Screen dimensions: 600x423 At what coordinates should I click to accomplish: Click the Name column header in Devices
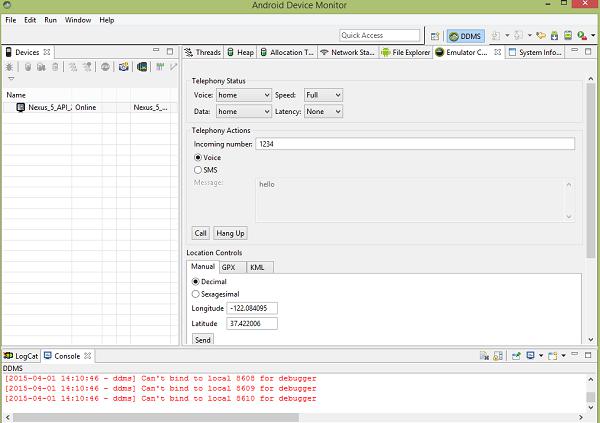pyautogui.click(x=16, y=95)
